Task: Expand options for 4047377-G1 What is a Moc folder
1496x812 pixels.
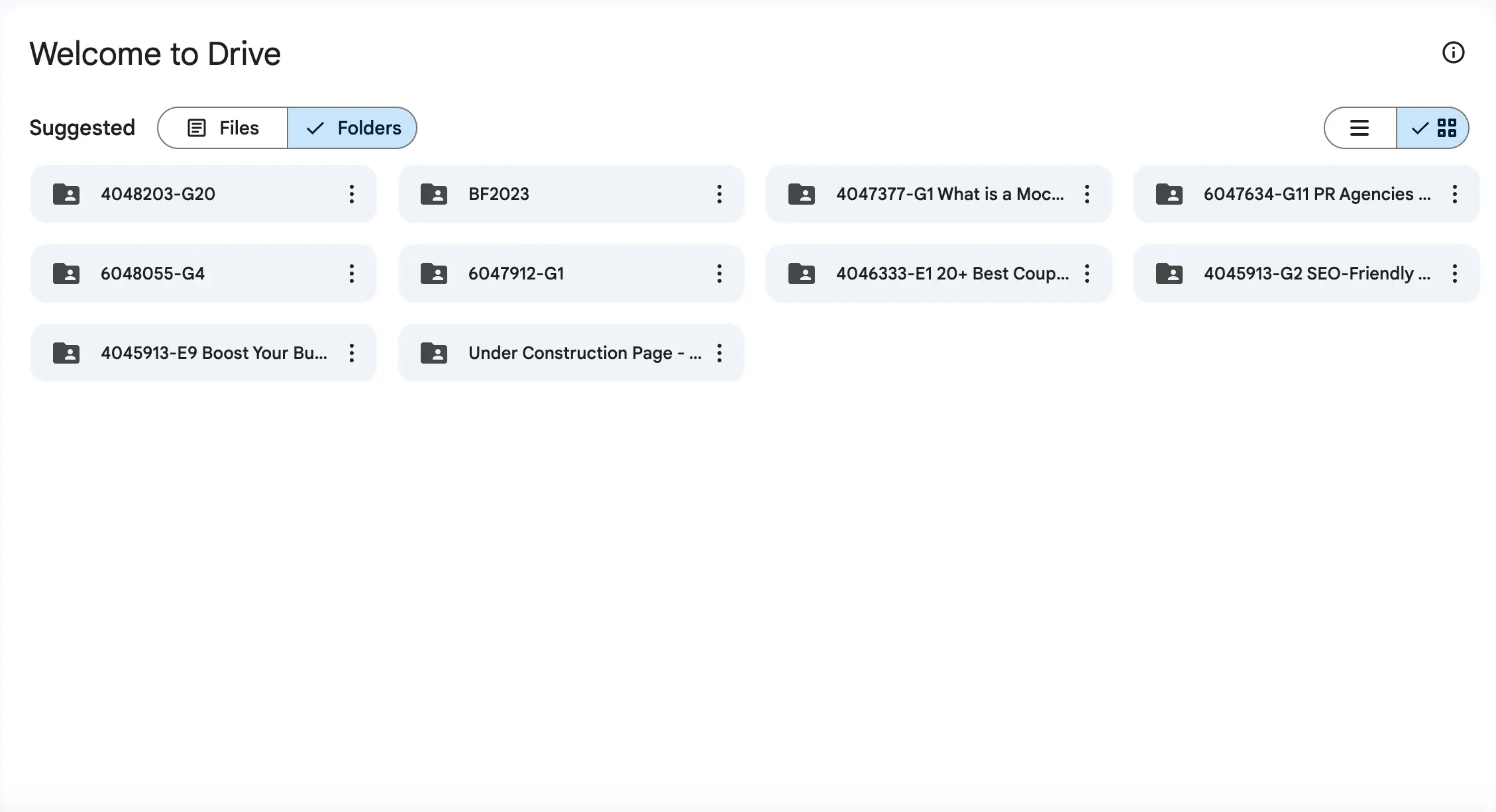Action: coord(1087,193)
